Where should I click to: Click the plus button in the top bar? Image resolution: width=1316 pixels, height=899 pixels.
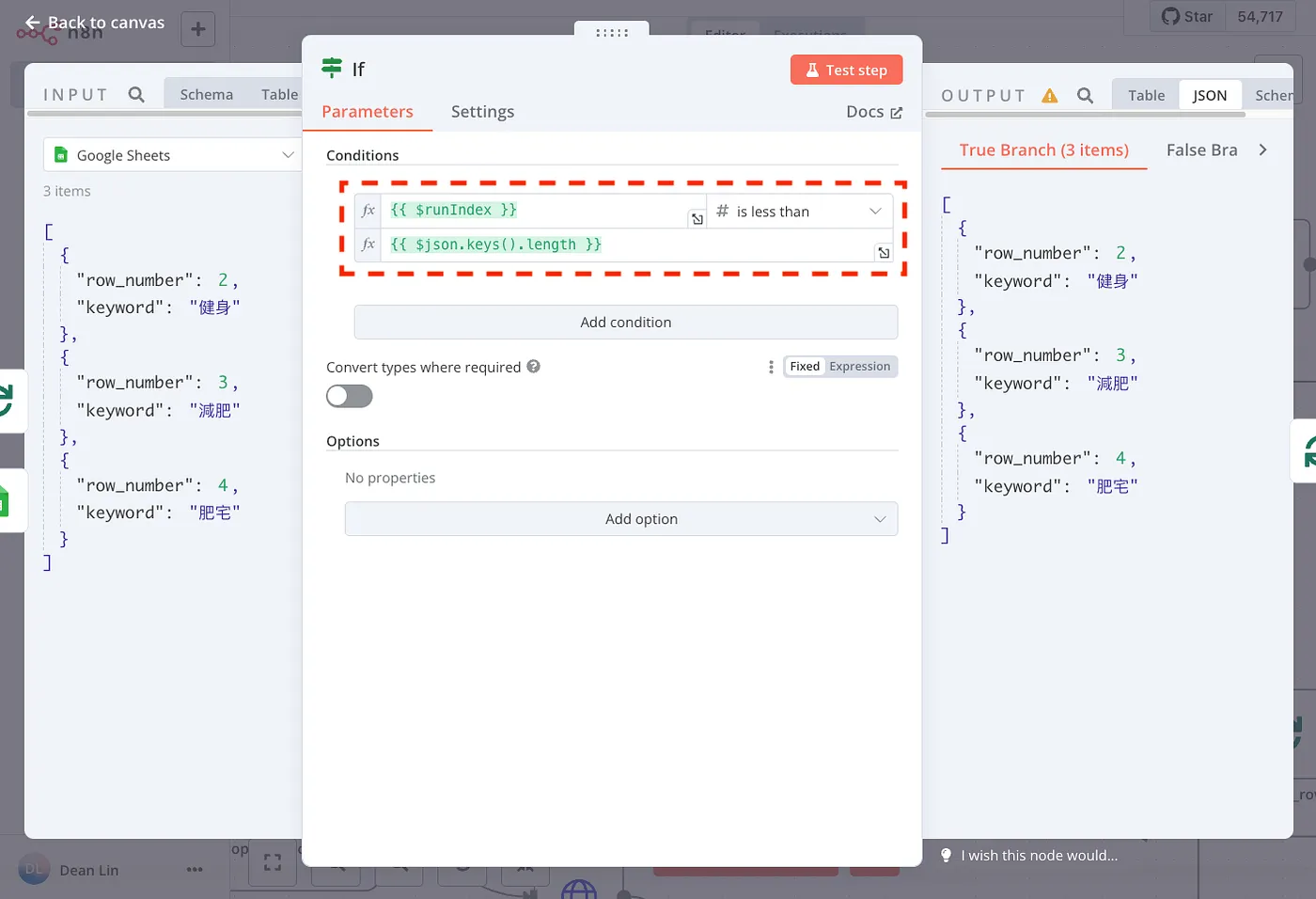pyautogui.click(x=197, y=29)
